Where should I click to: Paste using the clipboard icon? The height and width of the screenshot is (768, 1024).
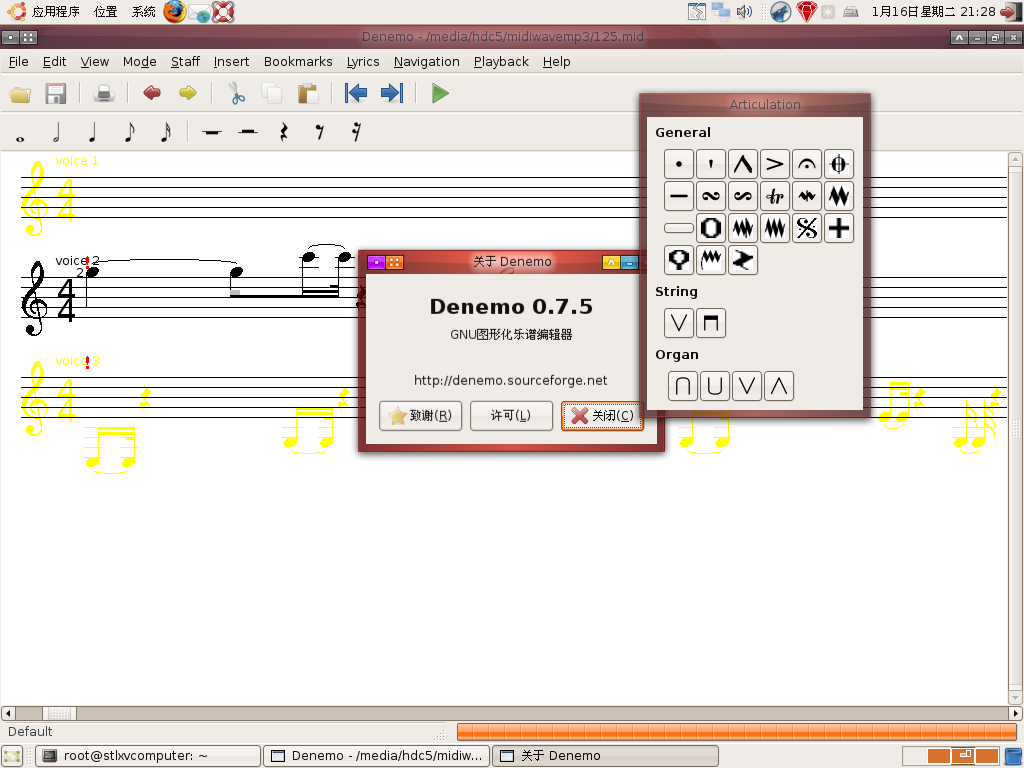click(x=307, y=94)
